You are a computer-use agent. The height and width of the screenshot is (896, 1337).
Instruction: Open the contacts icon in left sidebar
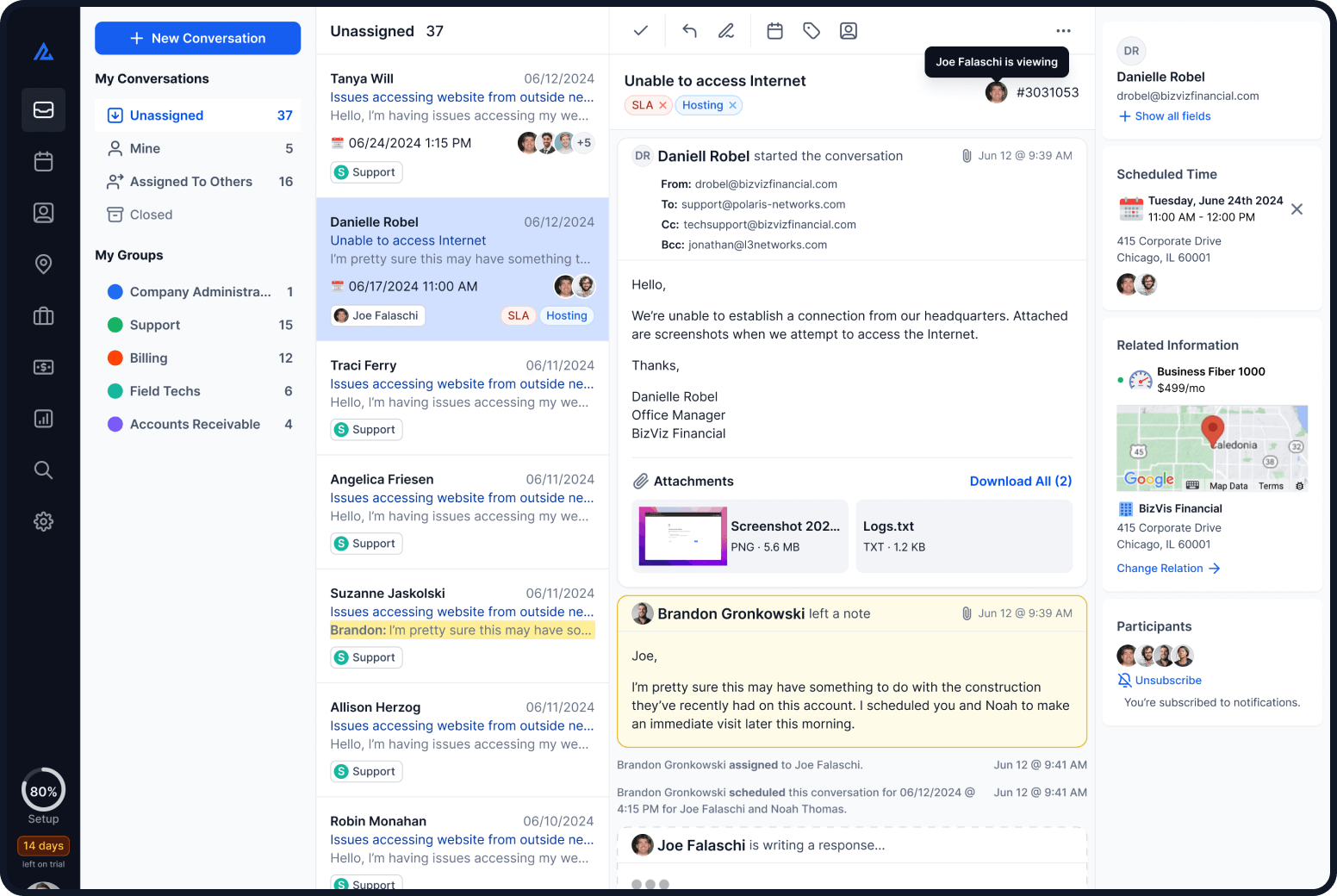coord(43,213)
